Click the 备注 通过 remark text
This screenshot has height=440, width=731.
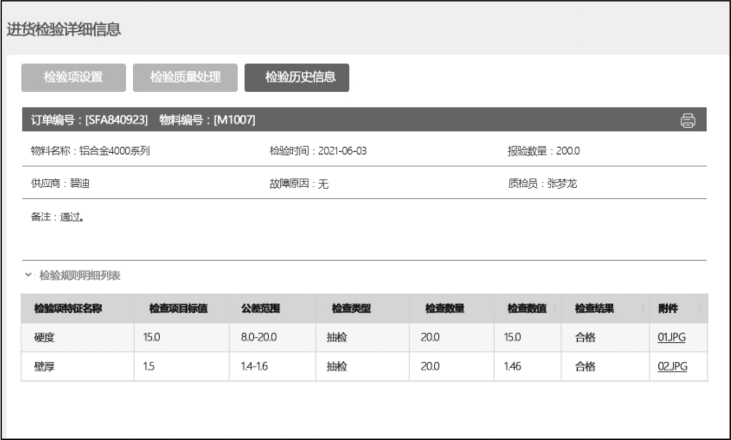pos(57,217)
